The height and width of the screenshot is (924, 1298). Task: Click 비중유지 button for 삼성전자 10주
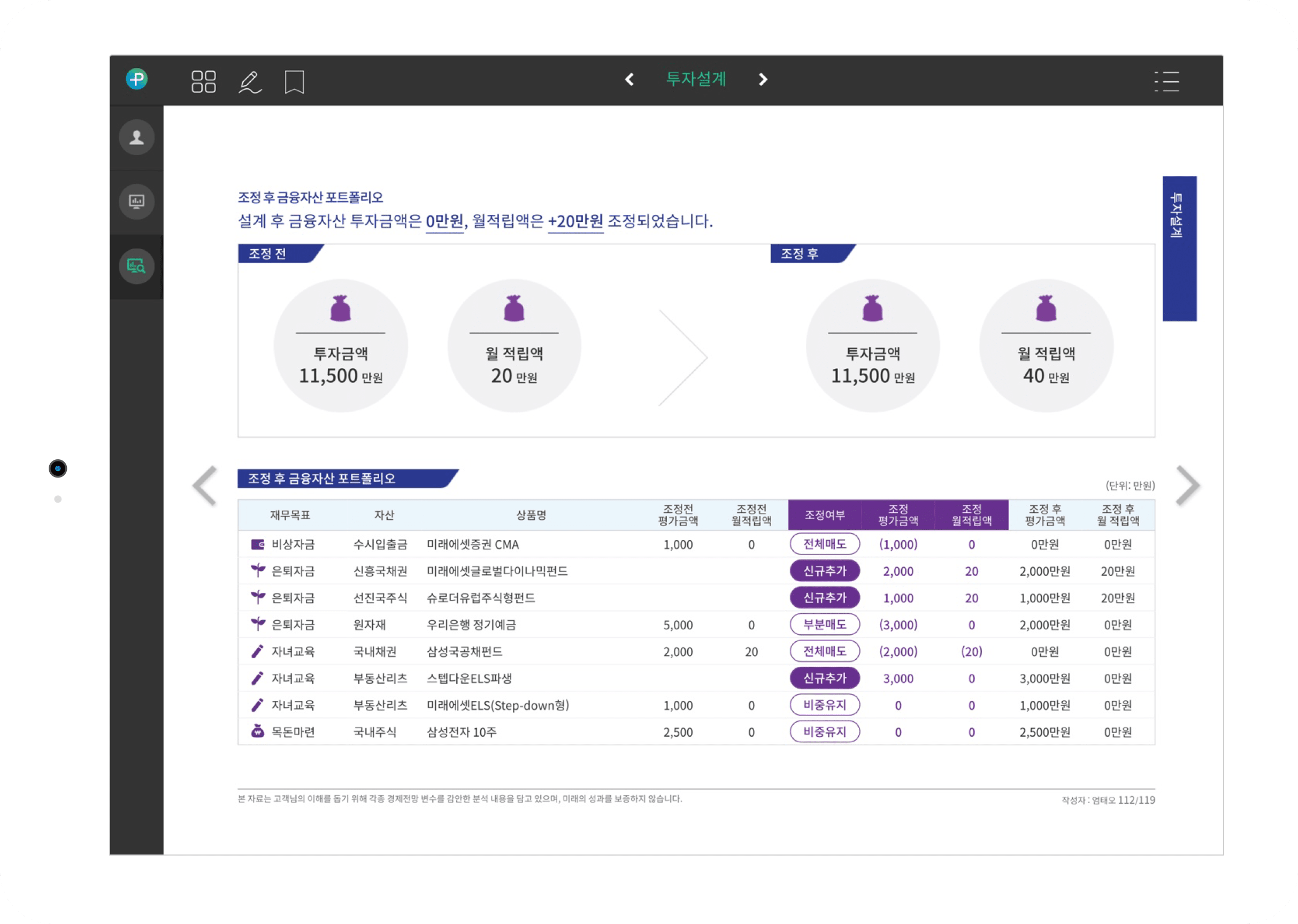click(x=824, y=731)
